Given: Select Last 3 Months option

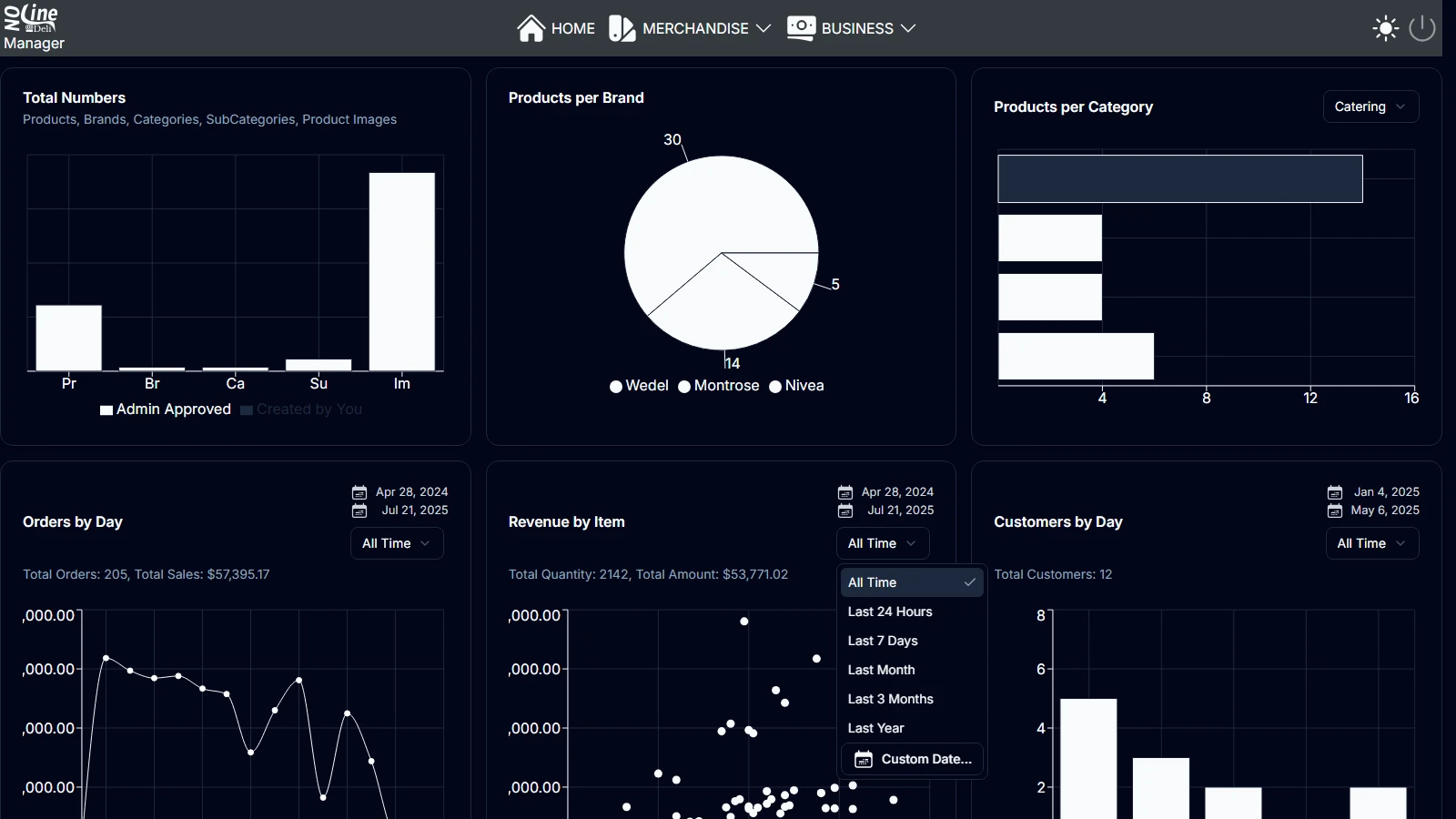Looking at the screenshot, I should point(890,699).
